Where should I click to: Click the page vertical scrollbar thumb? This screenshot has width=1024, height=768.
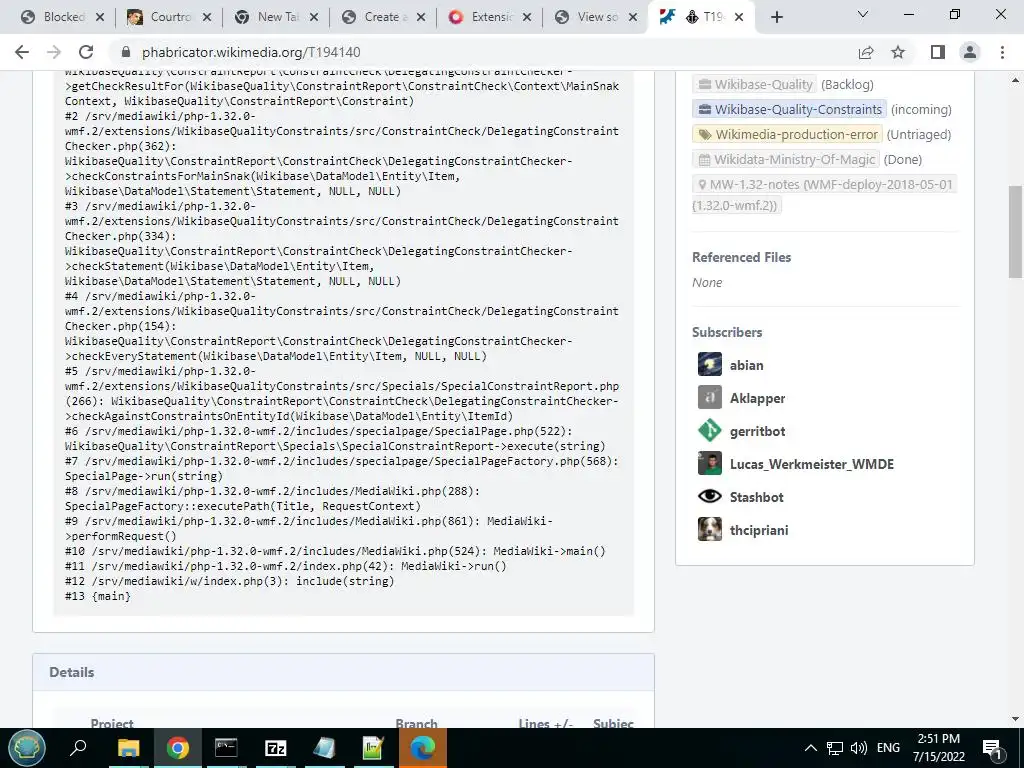click(1016, 232)
